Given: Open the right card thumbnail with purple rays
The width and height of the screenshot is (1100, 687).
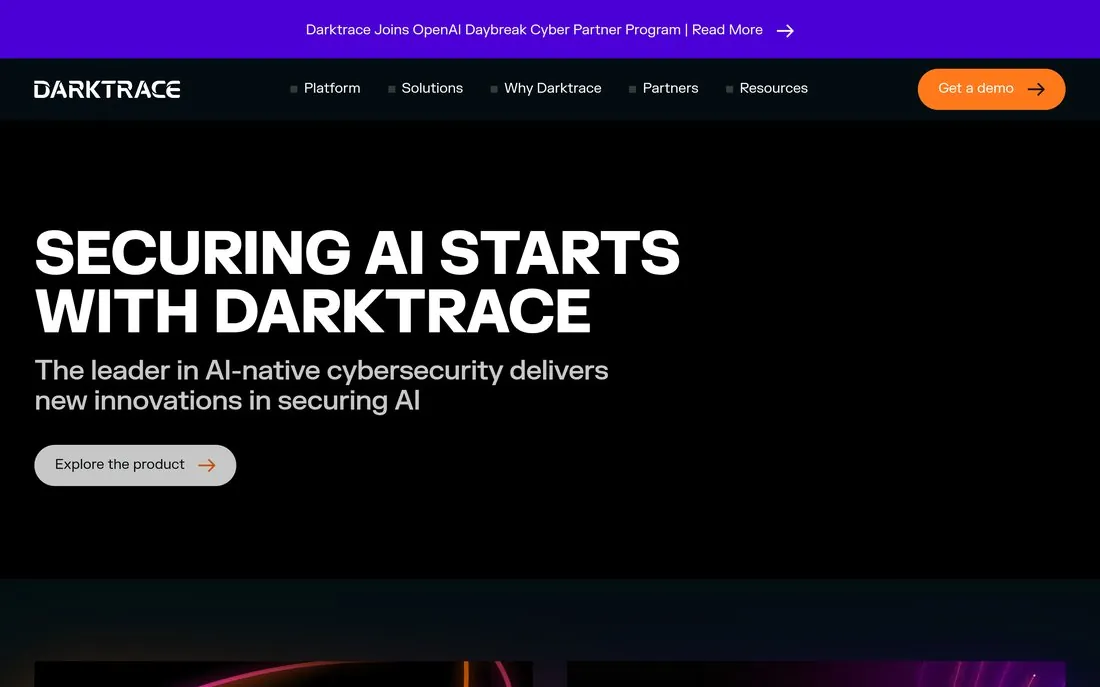Looking at the screenshot, I should [x=816, y=674].
